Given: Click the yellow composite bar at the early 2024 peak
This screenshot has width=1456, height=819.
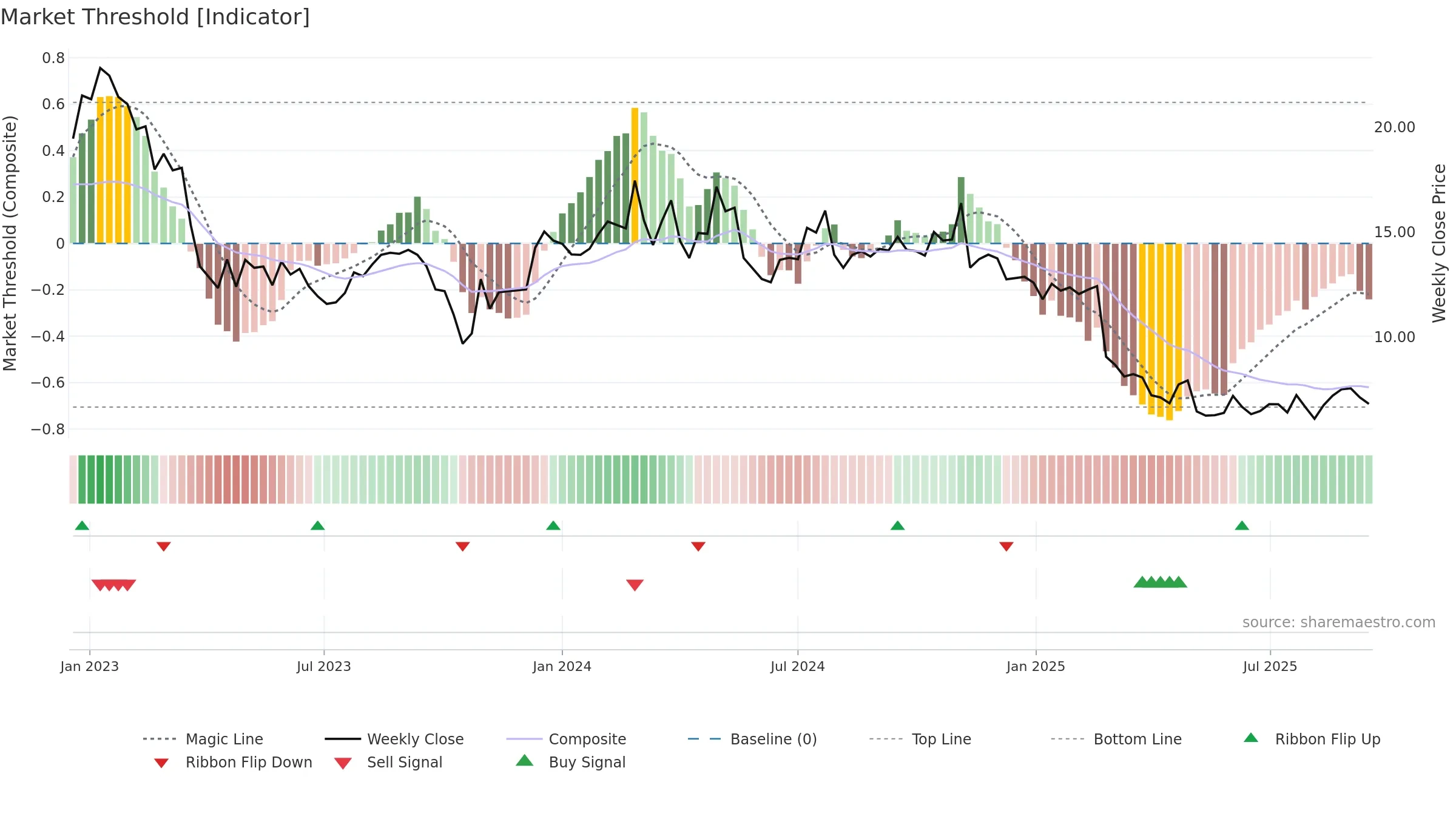Looking at the screenshot, I should (635, 175).
